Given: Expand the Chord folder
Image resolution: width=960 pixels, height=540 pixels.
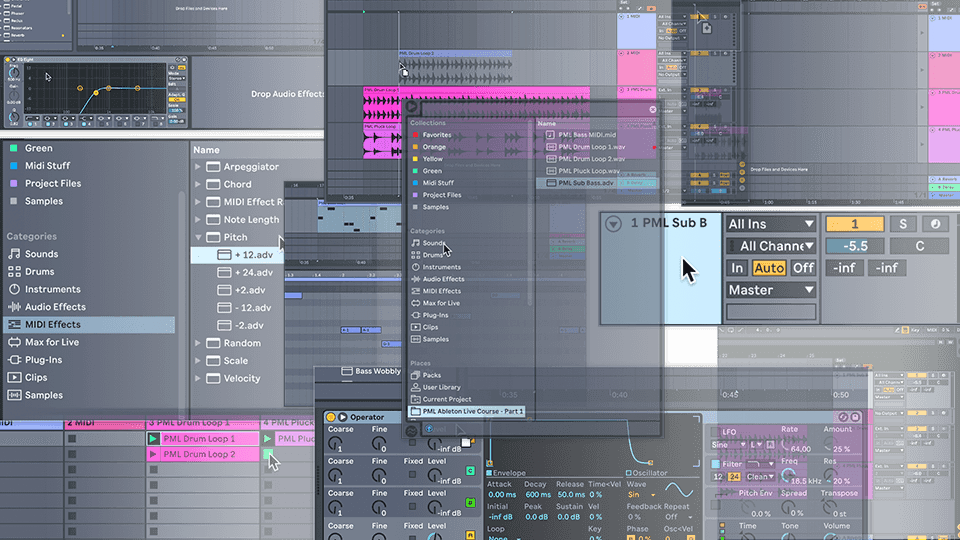Looking at the screenshot, I should [x=198, y=184].
